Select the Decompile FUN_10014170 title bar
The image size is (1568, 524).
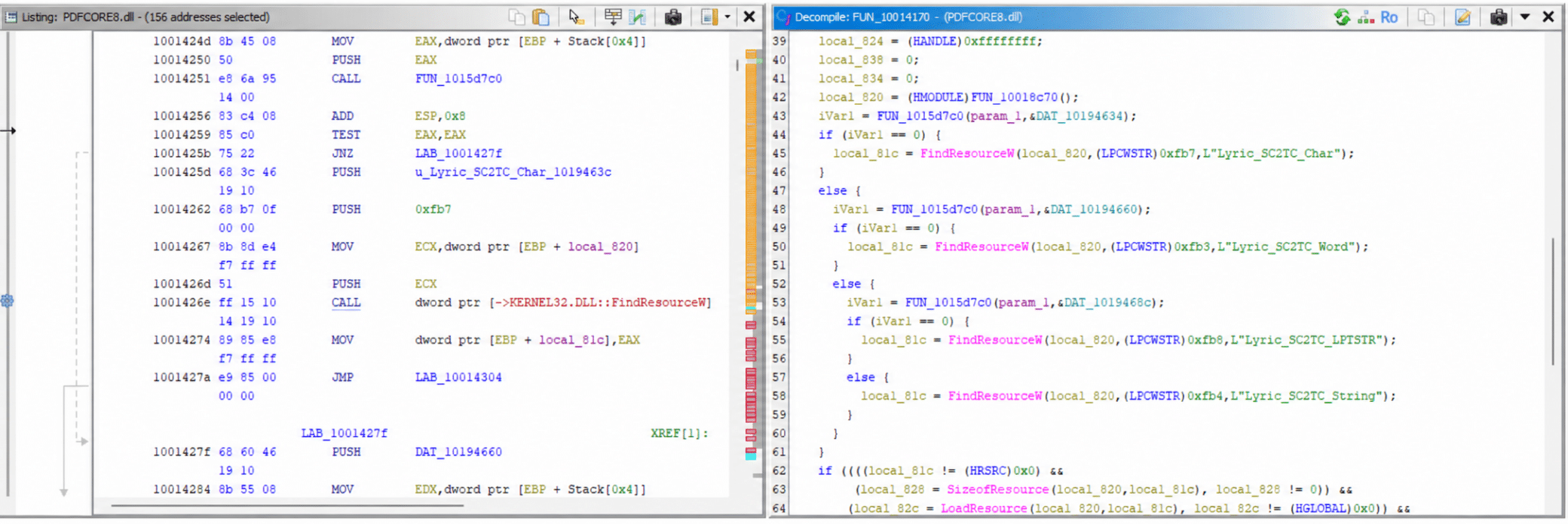1168,17
